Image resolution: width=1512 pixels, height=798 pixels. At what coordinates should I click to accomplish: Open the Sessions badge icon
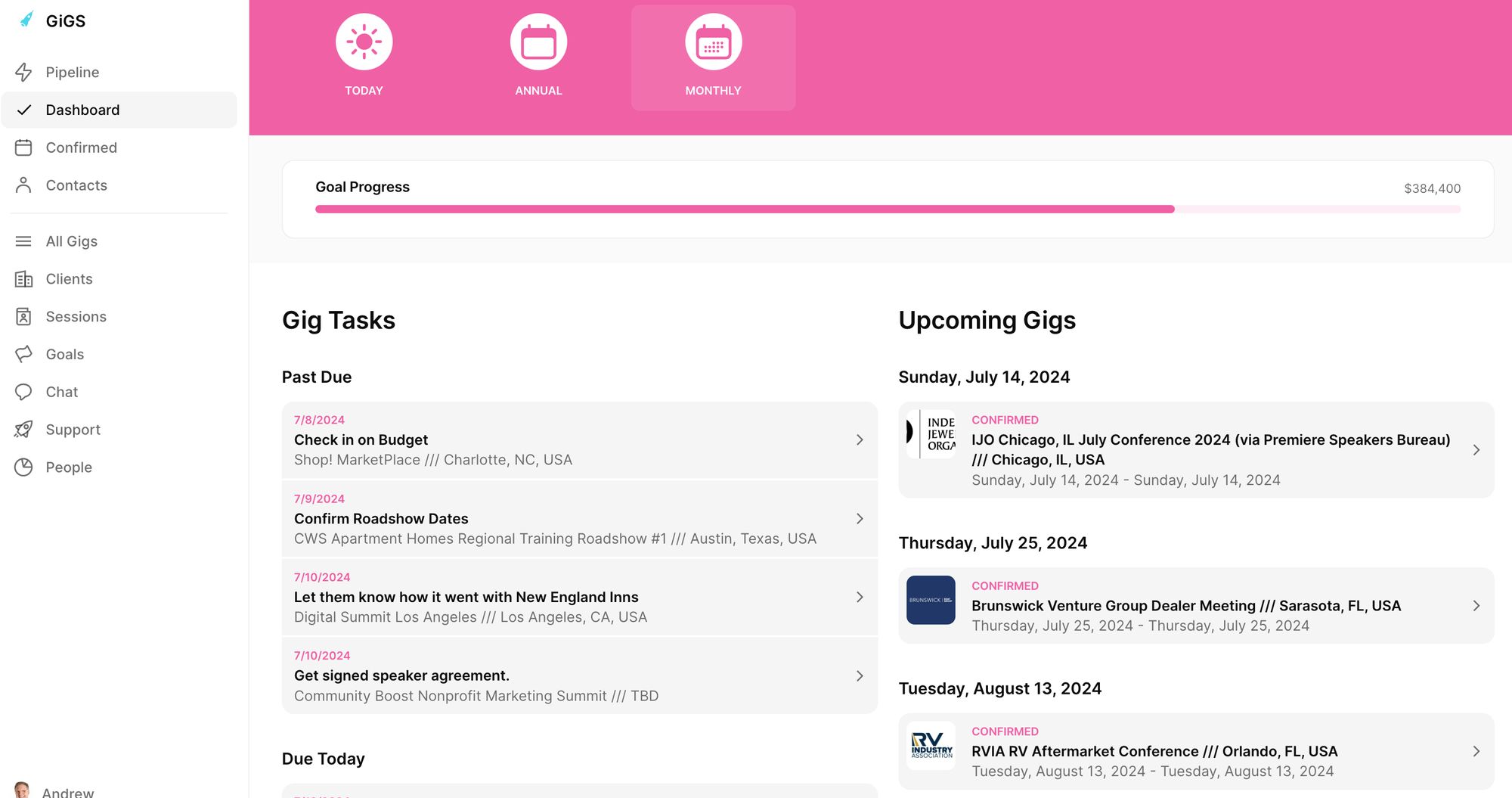23,317
